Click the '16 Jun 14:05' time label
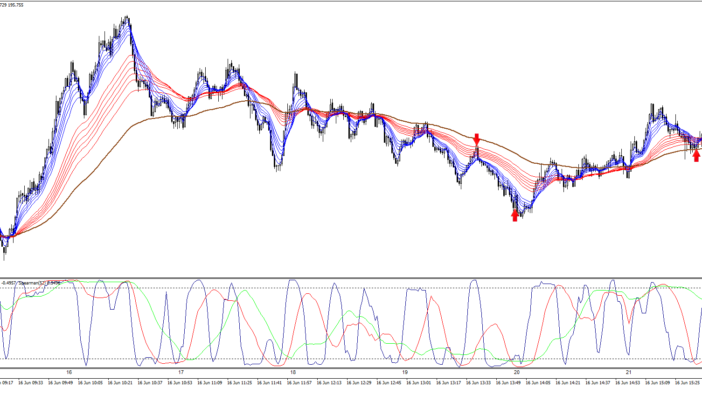Viewport: 702px width, 395px height. pos(538,383)
